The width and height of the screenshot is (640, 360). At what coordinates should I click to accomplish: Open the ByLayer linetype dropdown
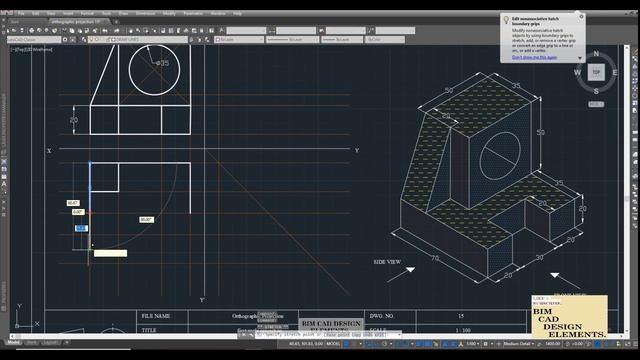coord(292,40)
